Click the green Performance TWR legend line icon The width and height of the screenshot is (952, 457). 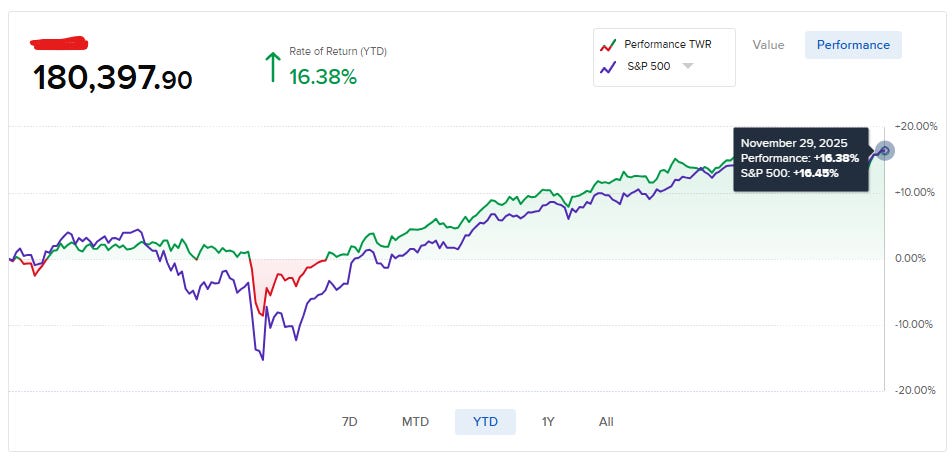pos(608,45)
